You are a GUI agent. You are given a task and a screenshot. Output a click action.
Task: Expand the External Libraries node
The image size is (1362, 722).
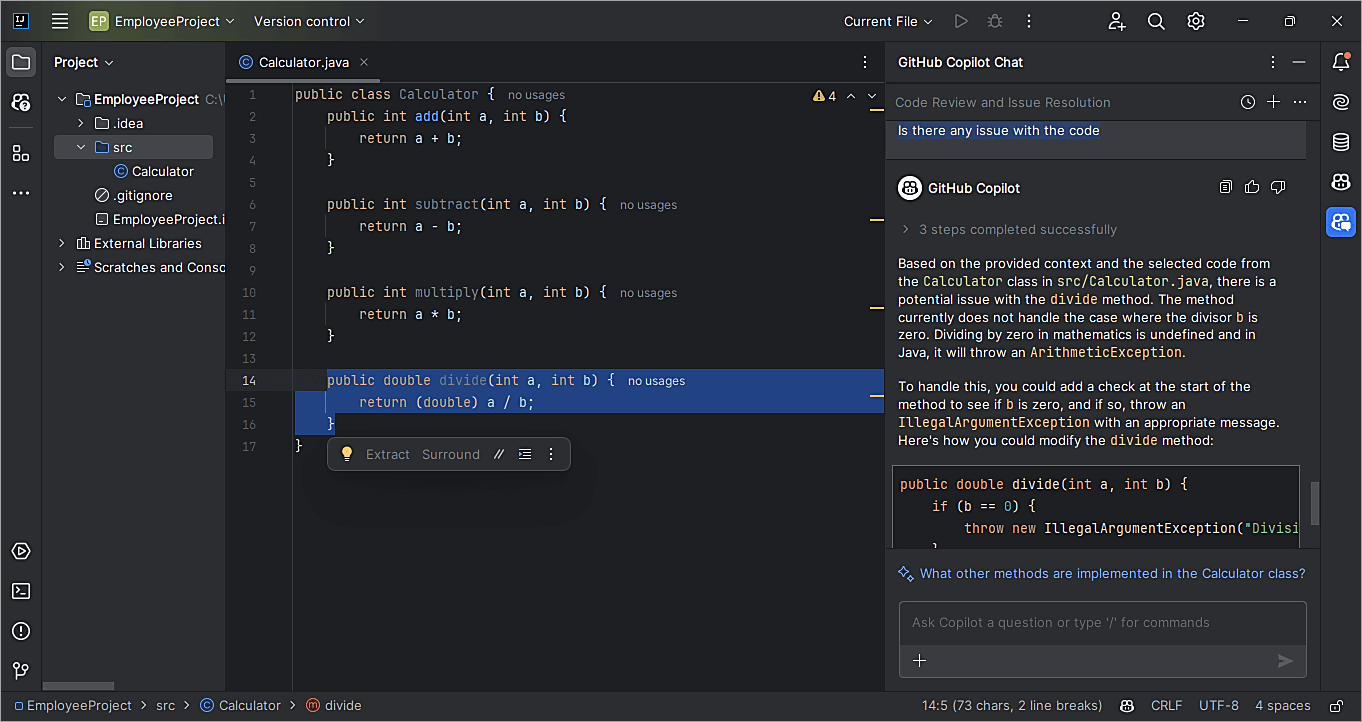[x=62, y=243]
